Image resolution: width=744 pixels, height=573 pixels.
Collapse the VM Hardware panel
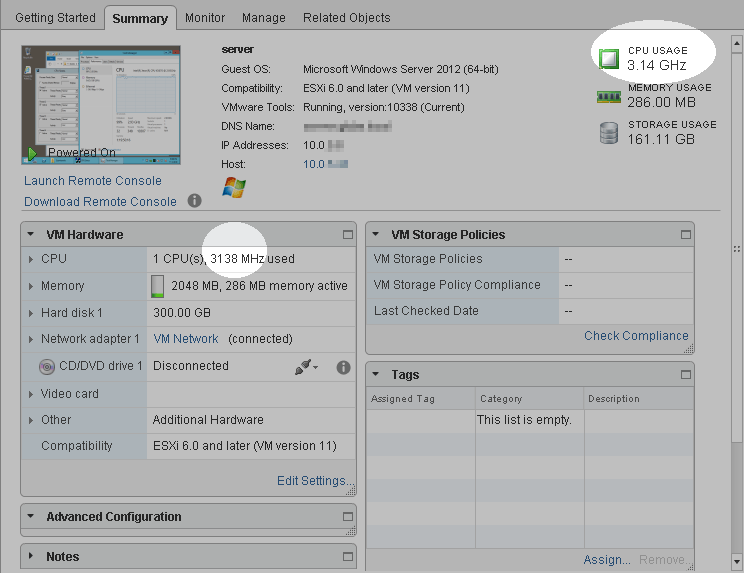pos(31,234)
